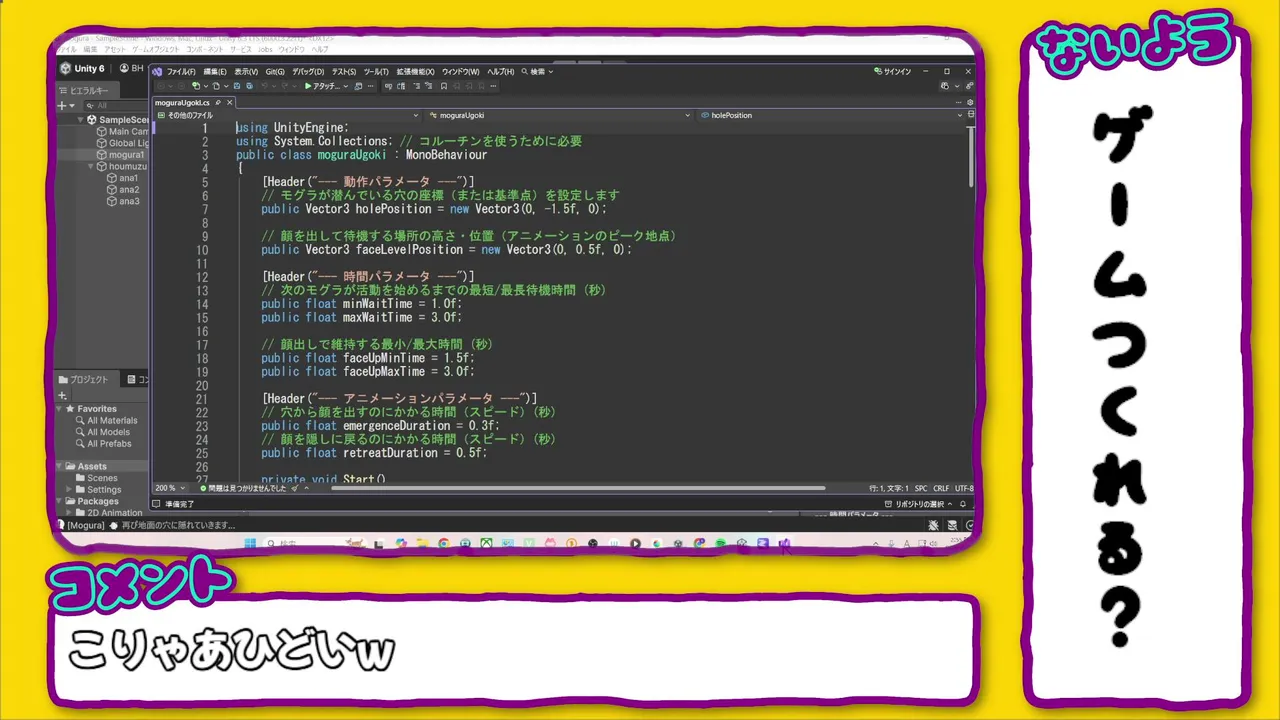Collapse the houmuzu parent object
Viewport: 1280px width, 720px height.
(91, 167)
